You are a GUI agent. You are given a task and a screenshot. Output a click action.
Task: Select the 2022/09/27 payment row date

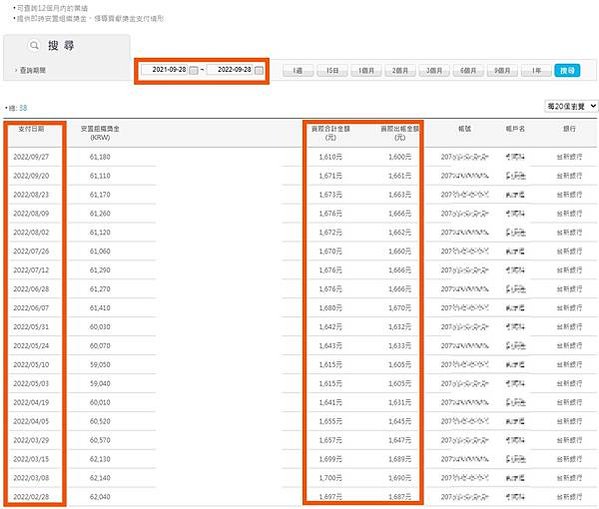31,157
